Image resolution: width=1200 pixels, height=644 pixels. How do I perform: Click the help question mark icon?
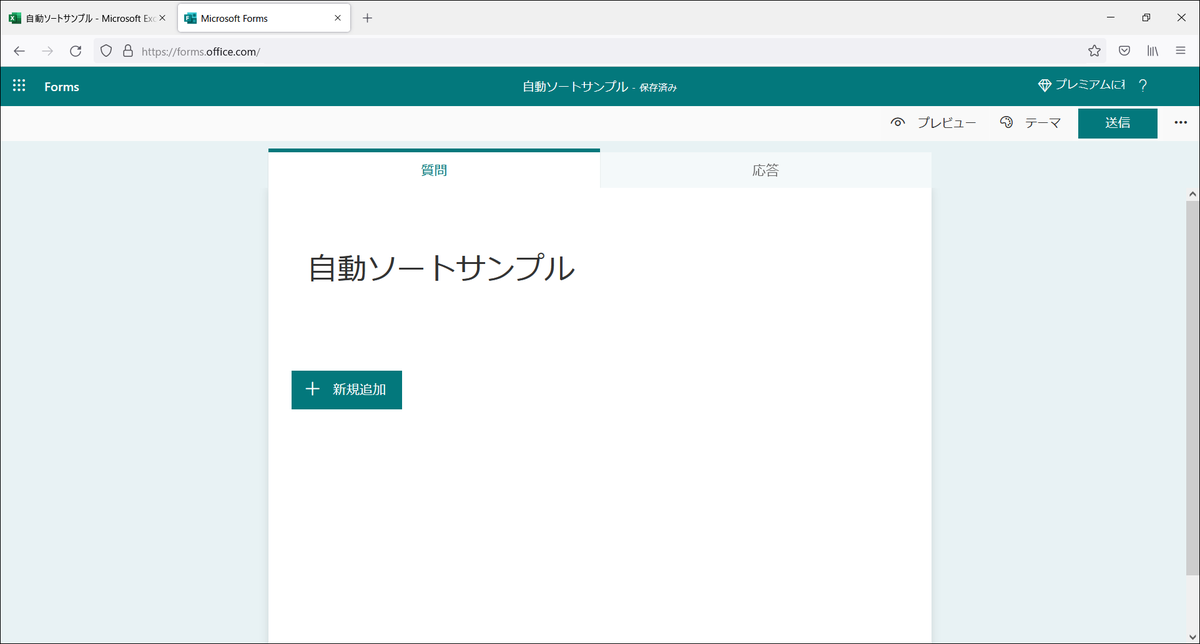[1143, 85]
